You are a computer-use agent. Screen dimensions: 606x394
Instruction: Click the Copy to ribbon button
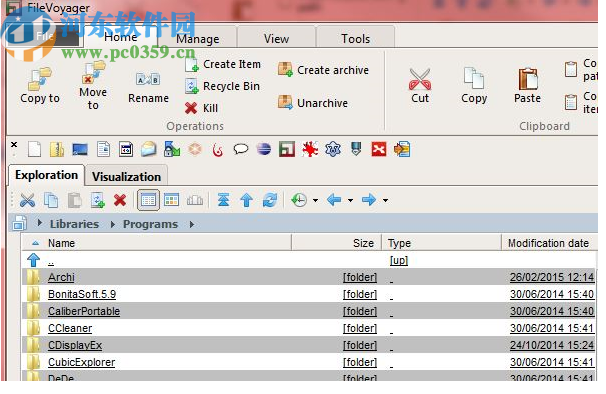(x=40, y=86)
